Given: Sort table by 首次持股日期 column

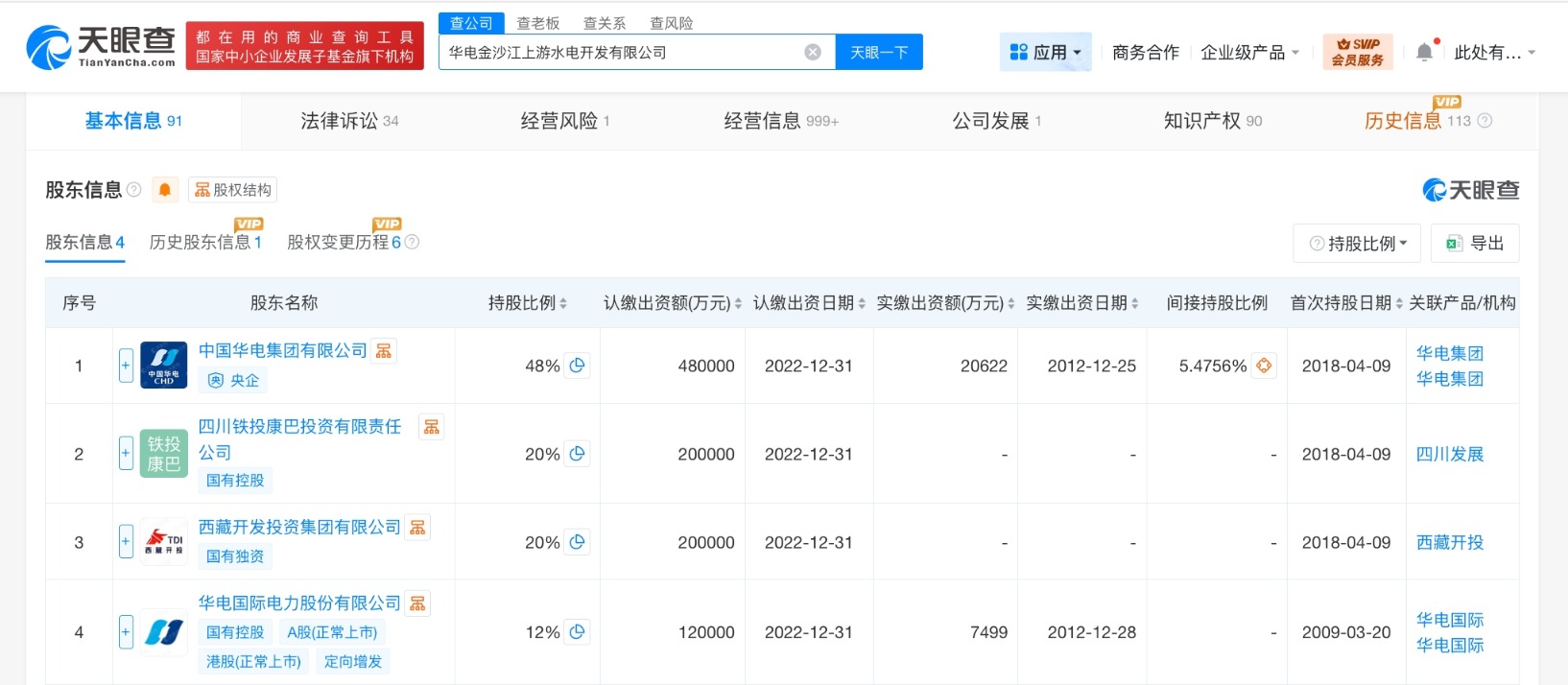Looking at the screenshot, I should [x=1345, y=303].
